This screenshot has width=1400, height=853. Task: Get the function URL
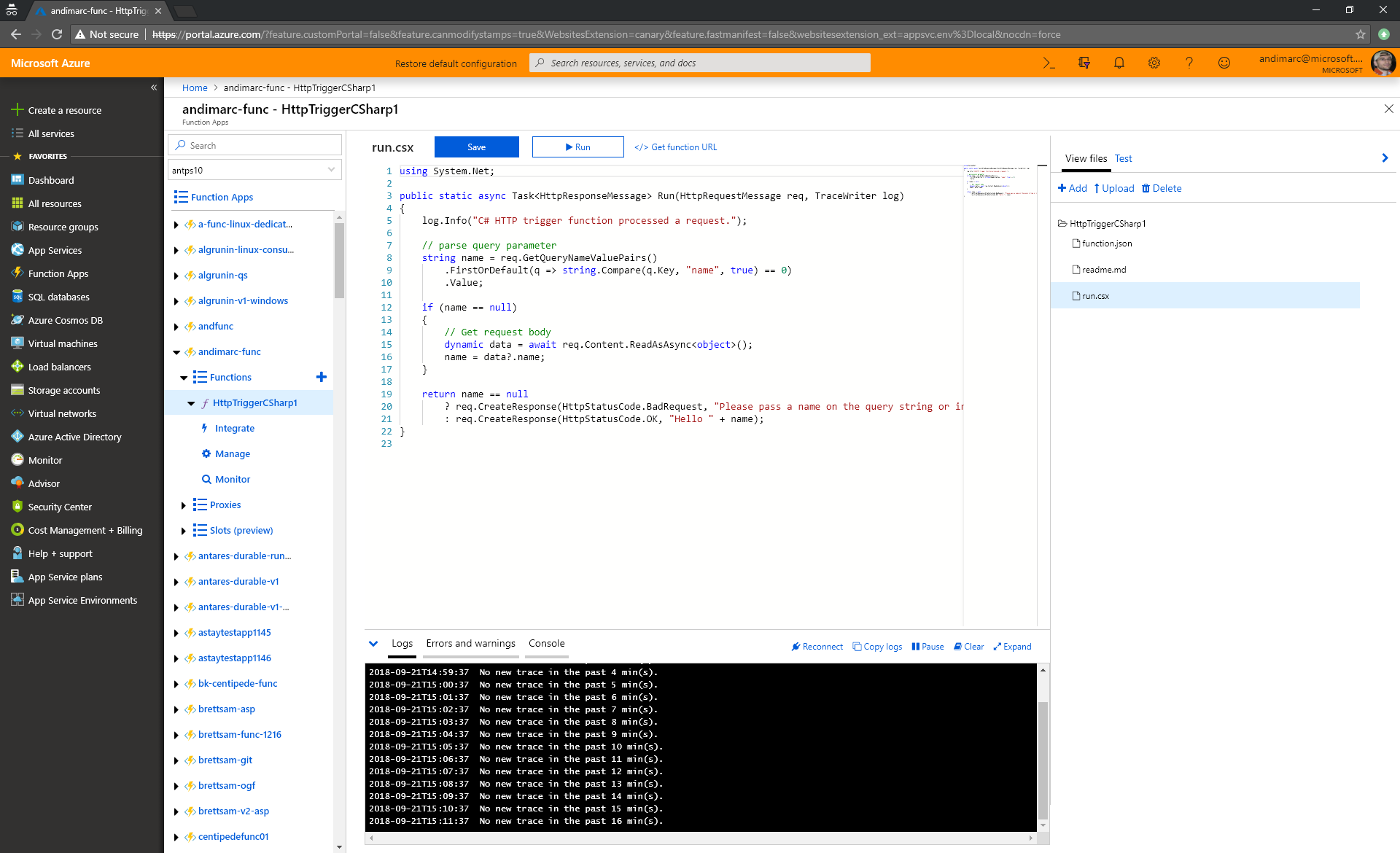676,147
